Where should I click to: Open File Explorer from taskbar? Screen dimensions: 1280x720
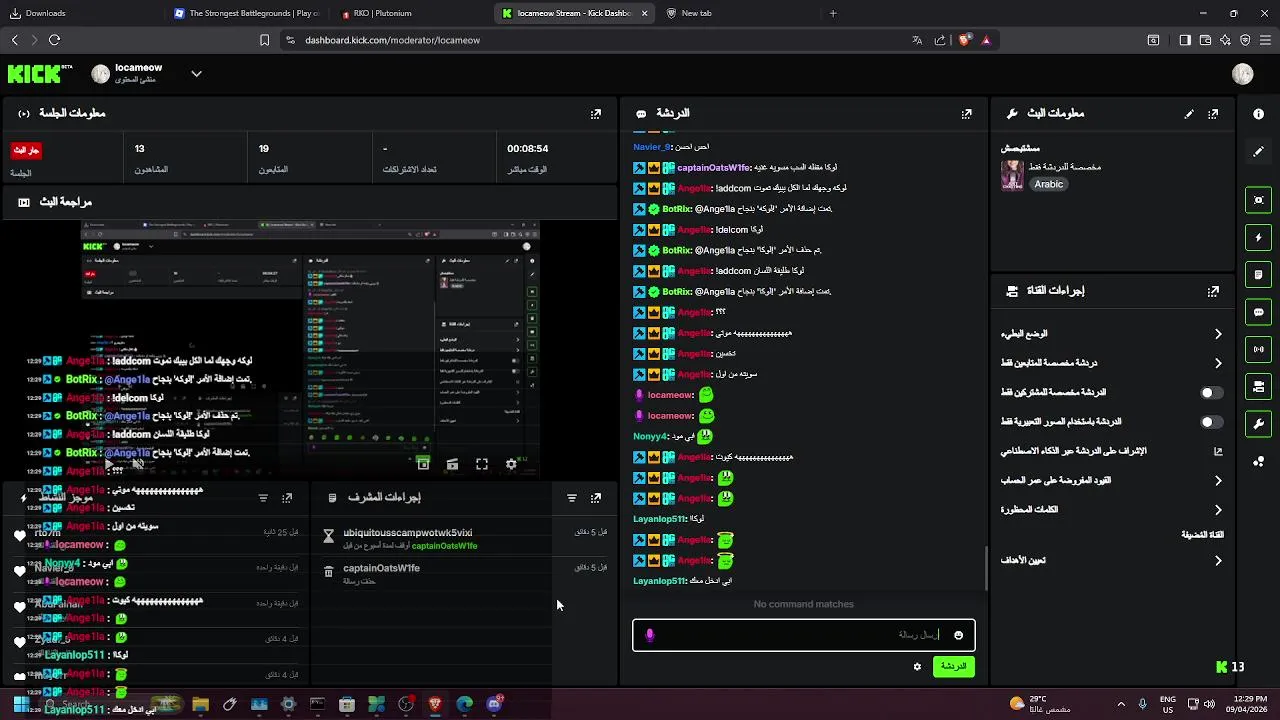(200, 704)
